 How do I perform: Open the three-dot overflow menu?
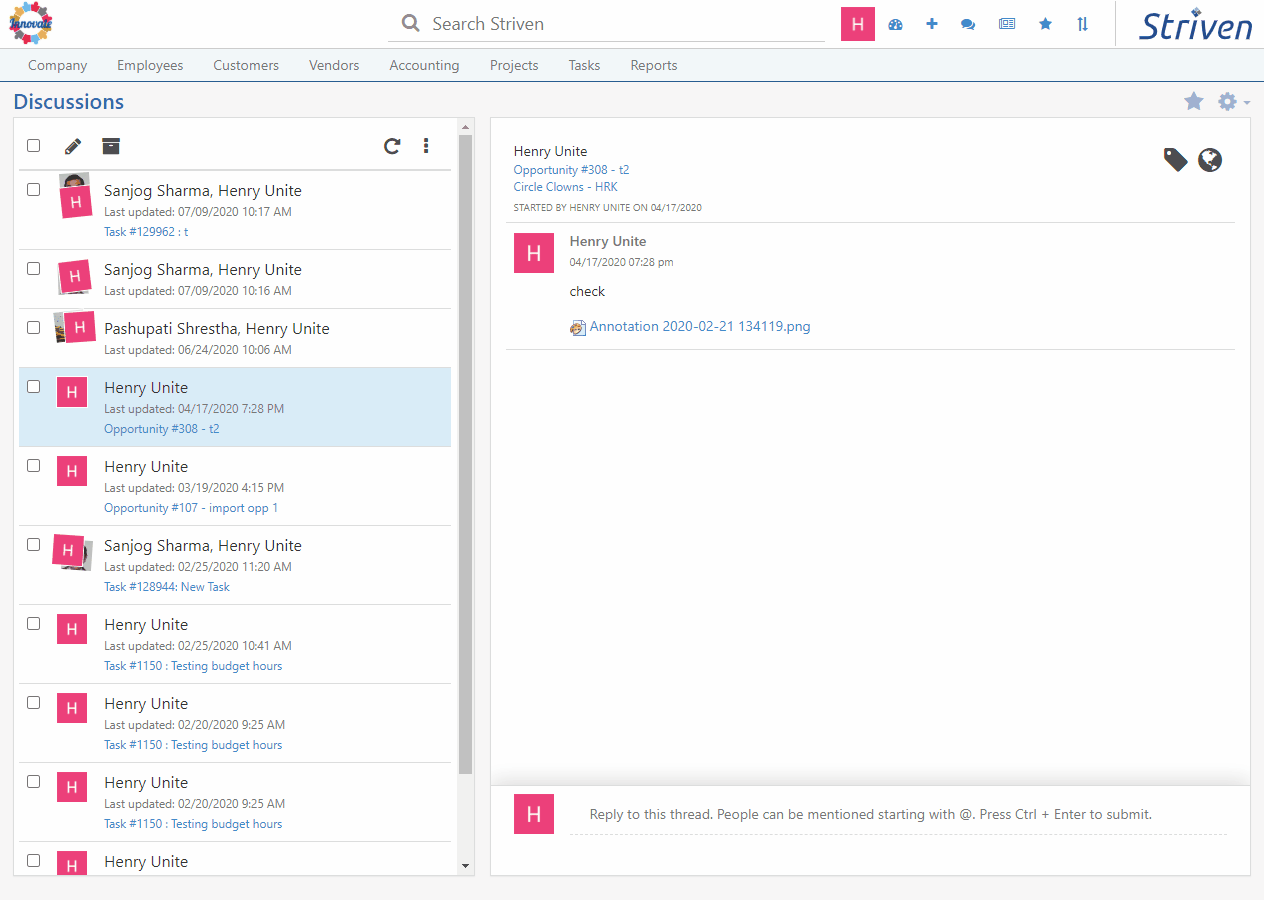tap(426, 146)
